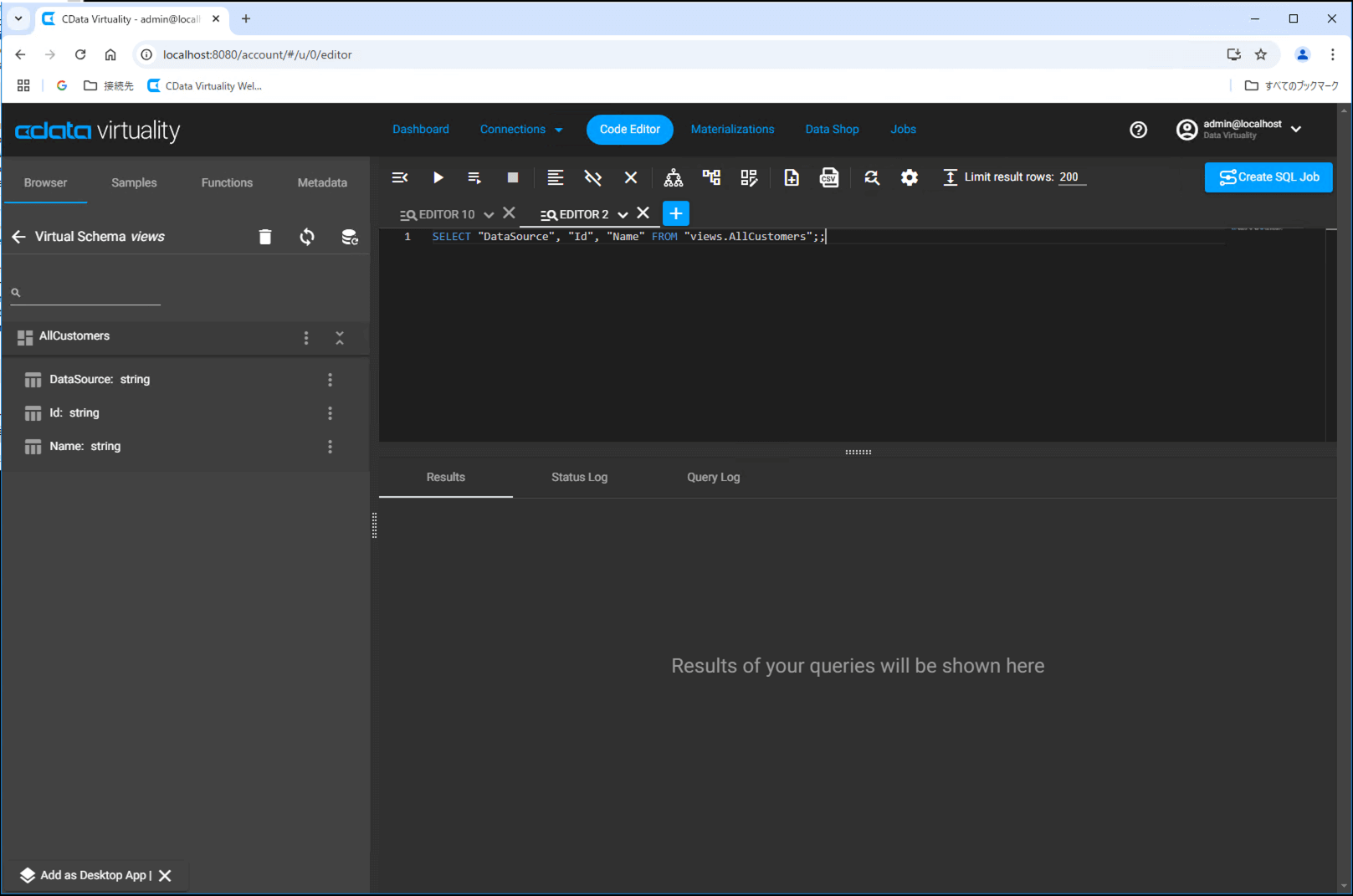Switch to the Samples tab

134,182
